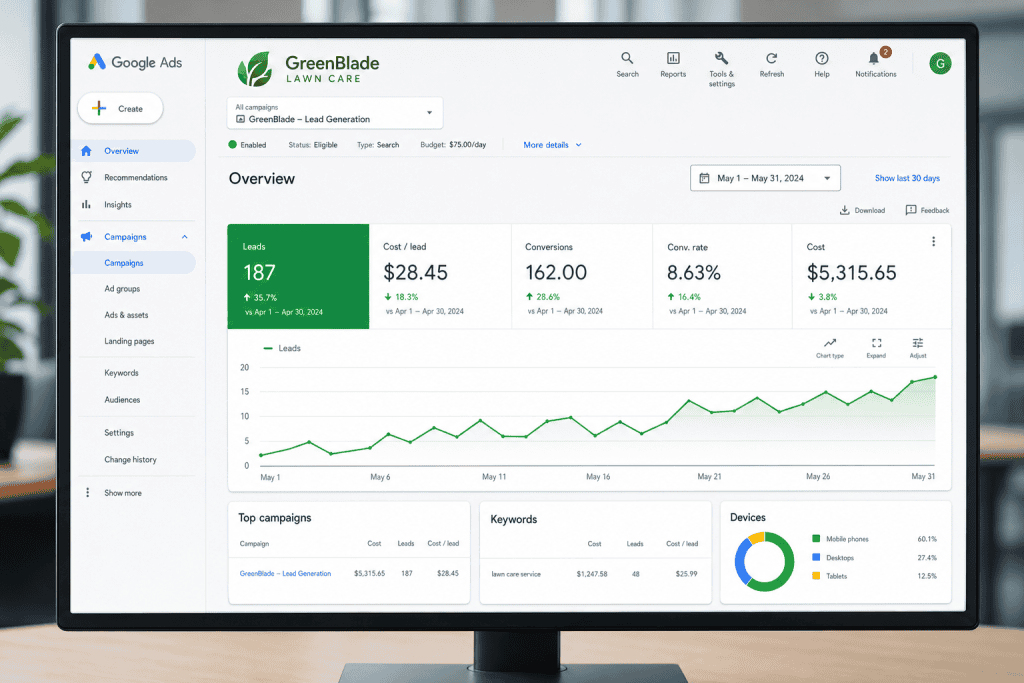Collapse the Campaigns section chevron
Screen dimensions: 1024x683
click(185, 236)
